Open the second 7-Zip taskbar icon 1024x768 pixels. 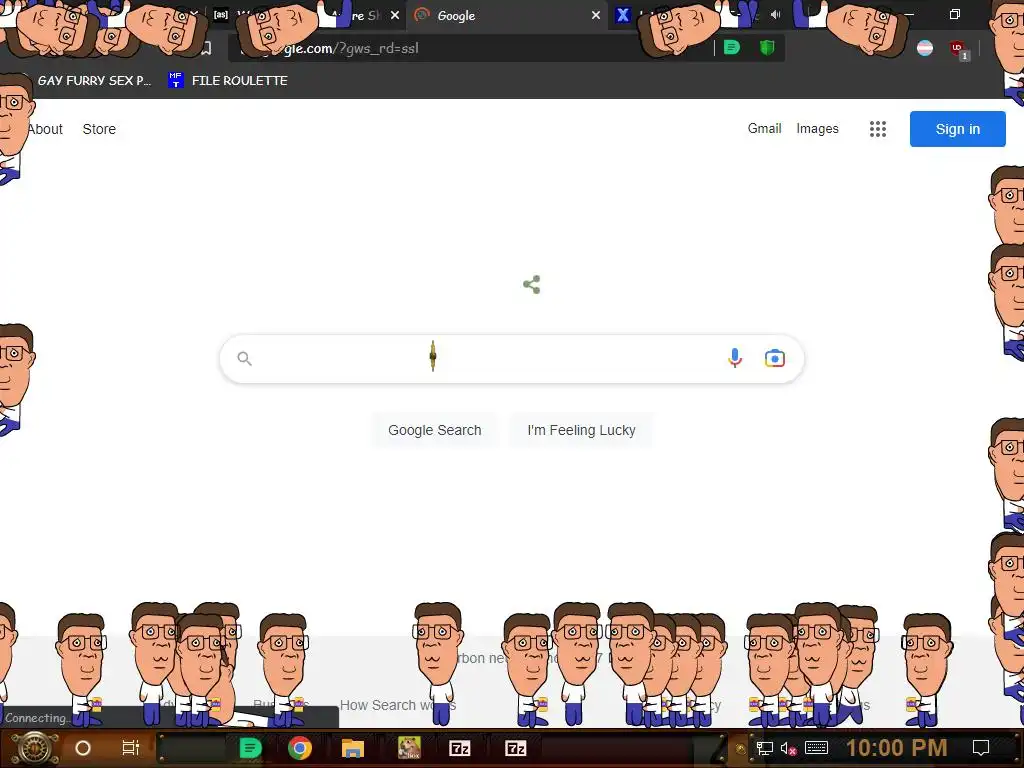click(516, 748)
